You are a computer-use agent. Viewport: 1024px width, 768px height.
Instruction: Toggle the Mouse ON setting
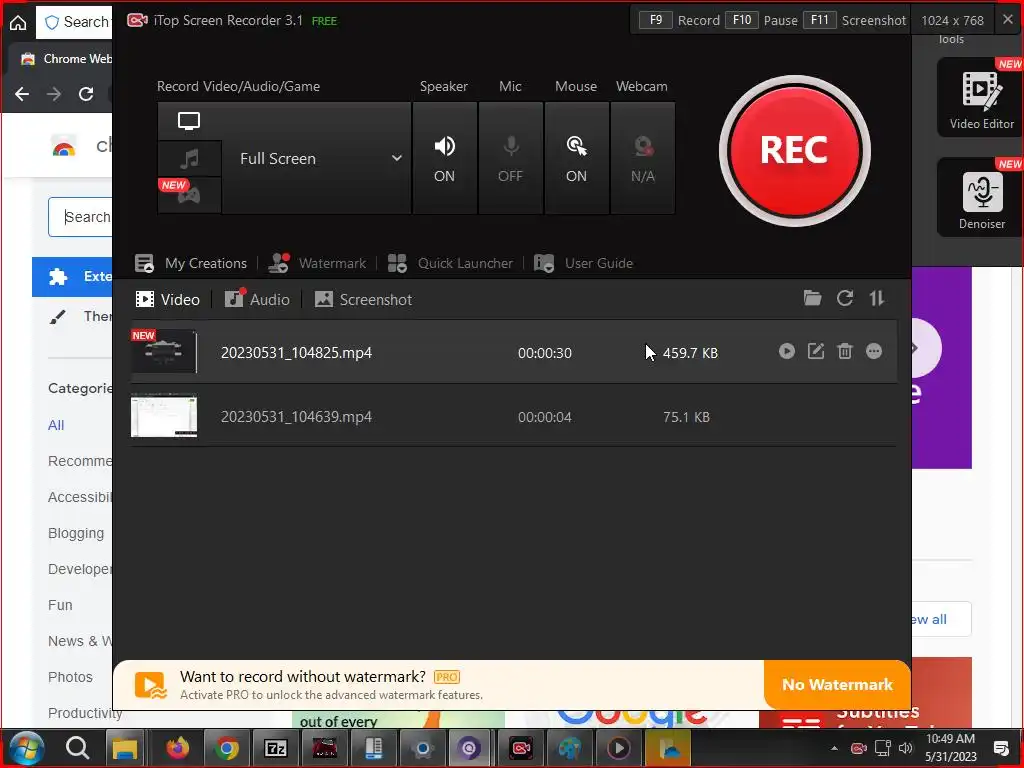(576, 158)
